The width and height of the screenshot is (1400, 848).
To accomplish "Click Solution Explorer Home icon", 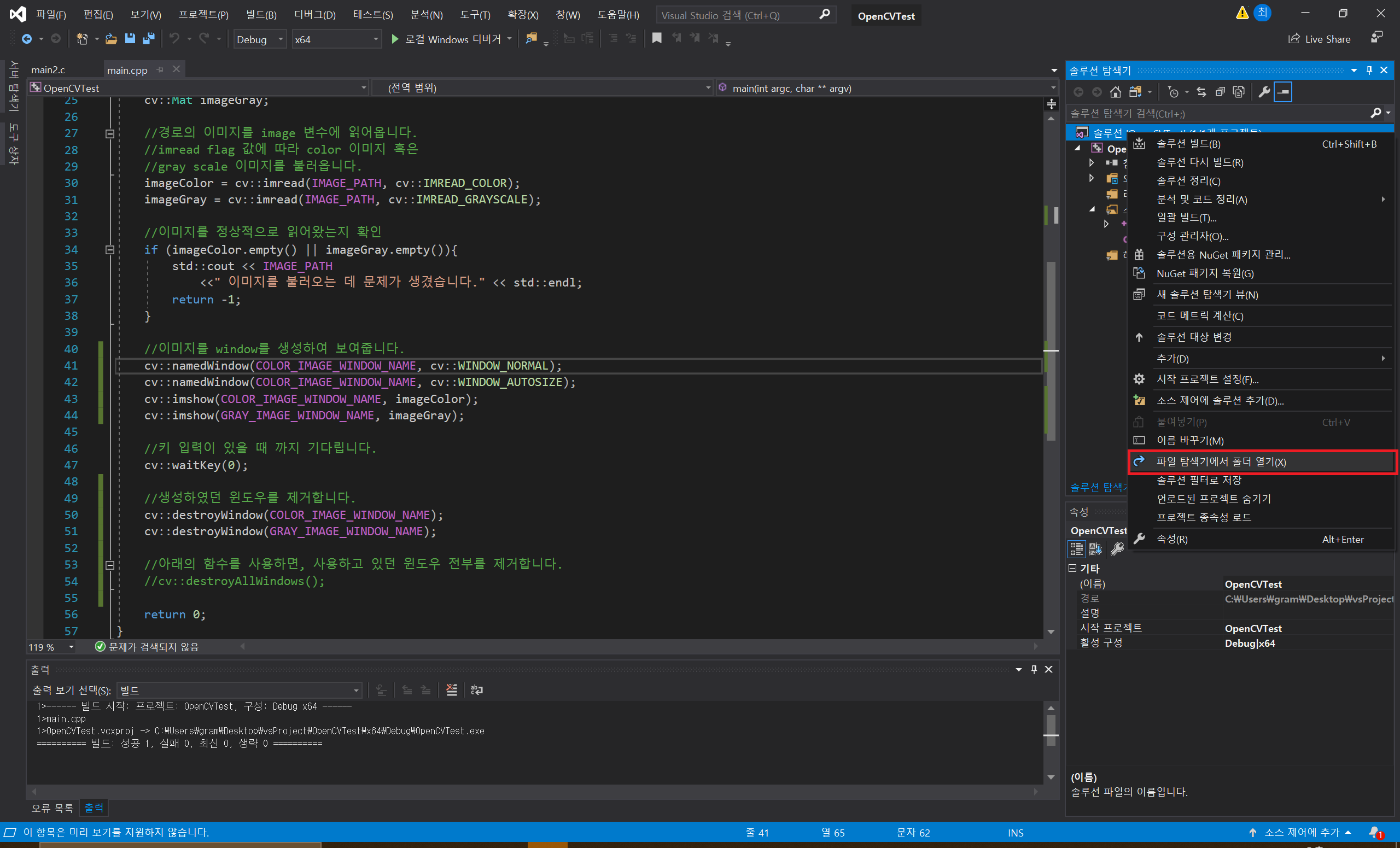I will pos(1115,91).
